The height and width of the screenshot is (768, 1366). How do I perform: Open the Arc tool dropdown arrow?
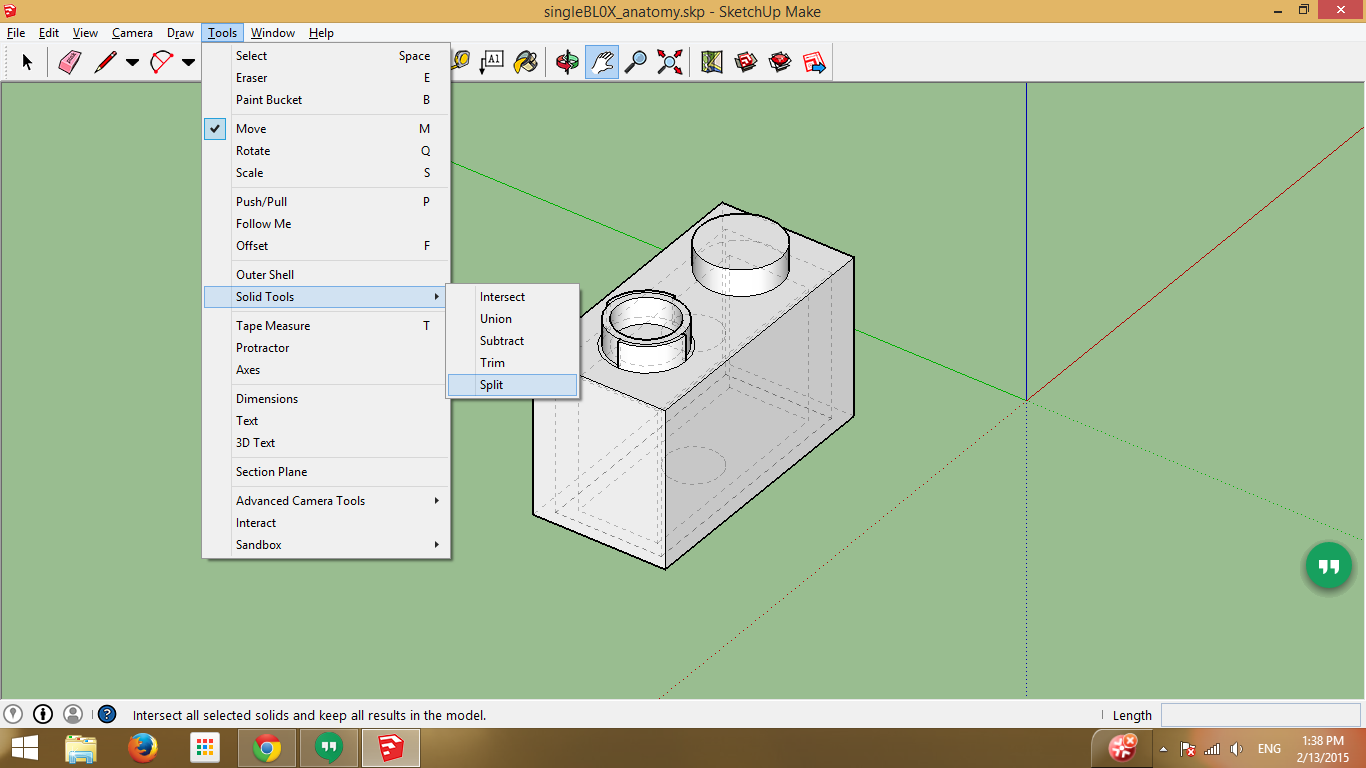click(x=188, y=63)
